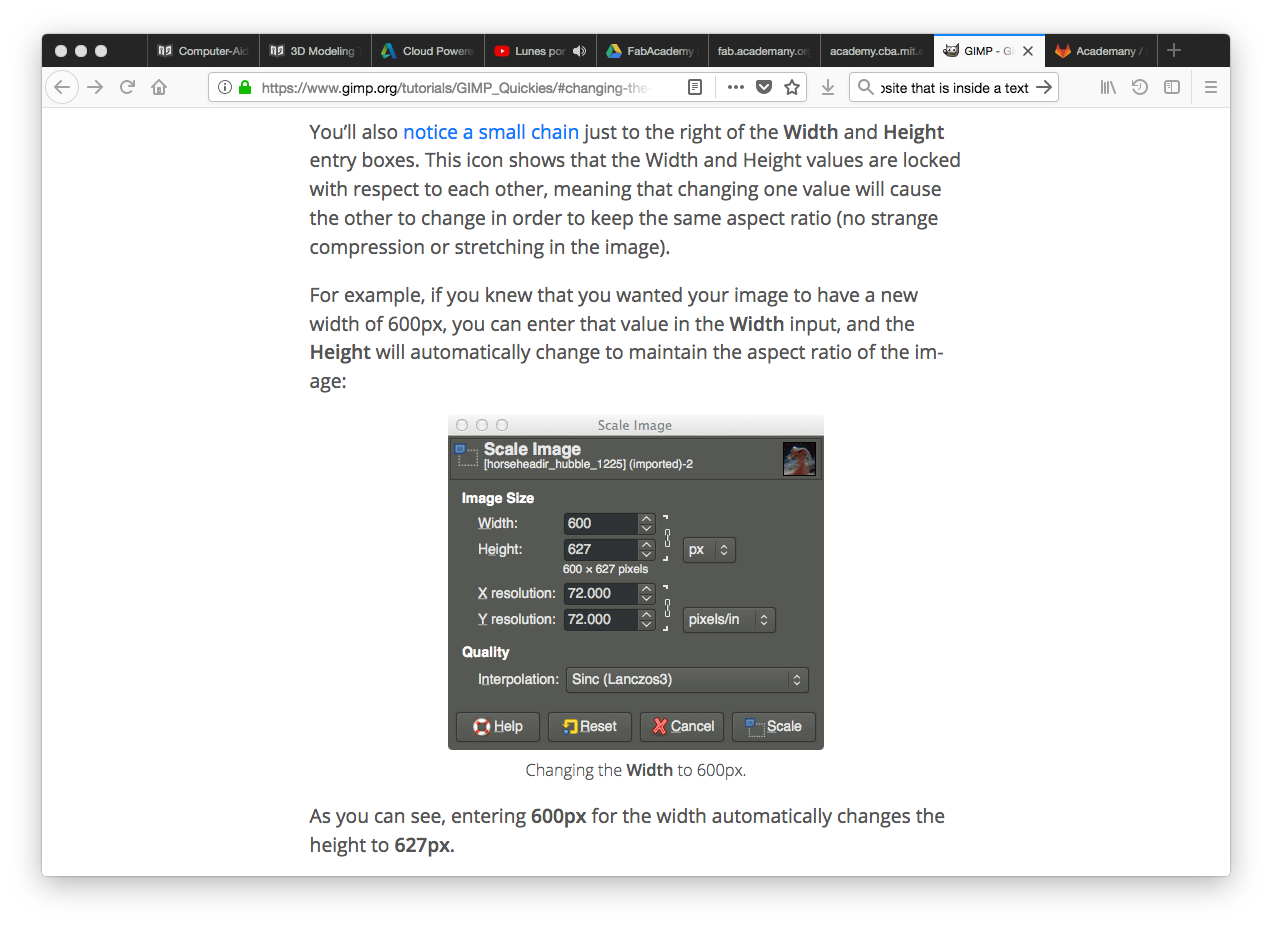Click the Scale Image icon beside the dialog heading

466,456
